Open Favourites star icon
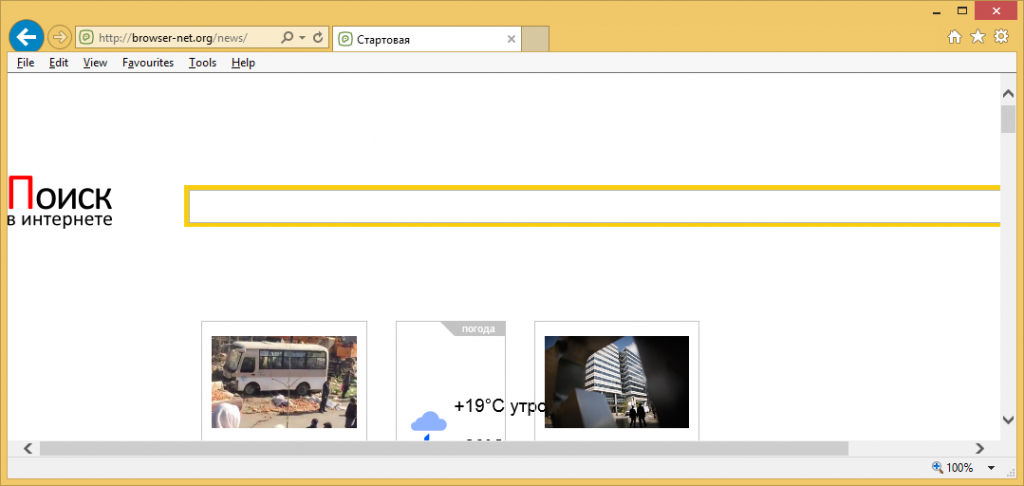Viewport: 1024px width, 486px height. pos(977,37)
